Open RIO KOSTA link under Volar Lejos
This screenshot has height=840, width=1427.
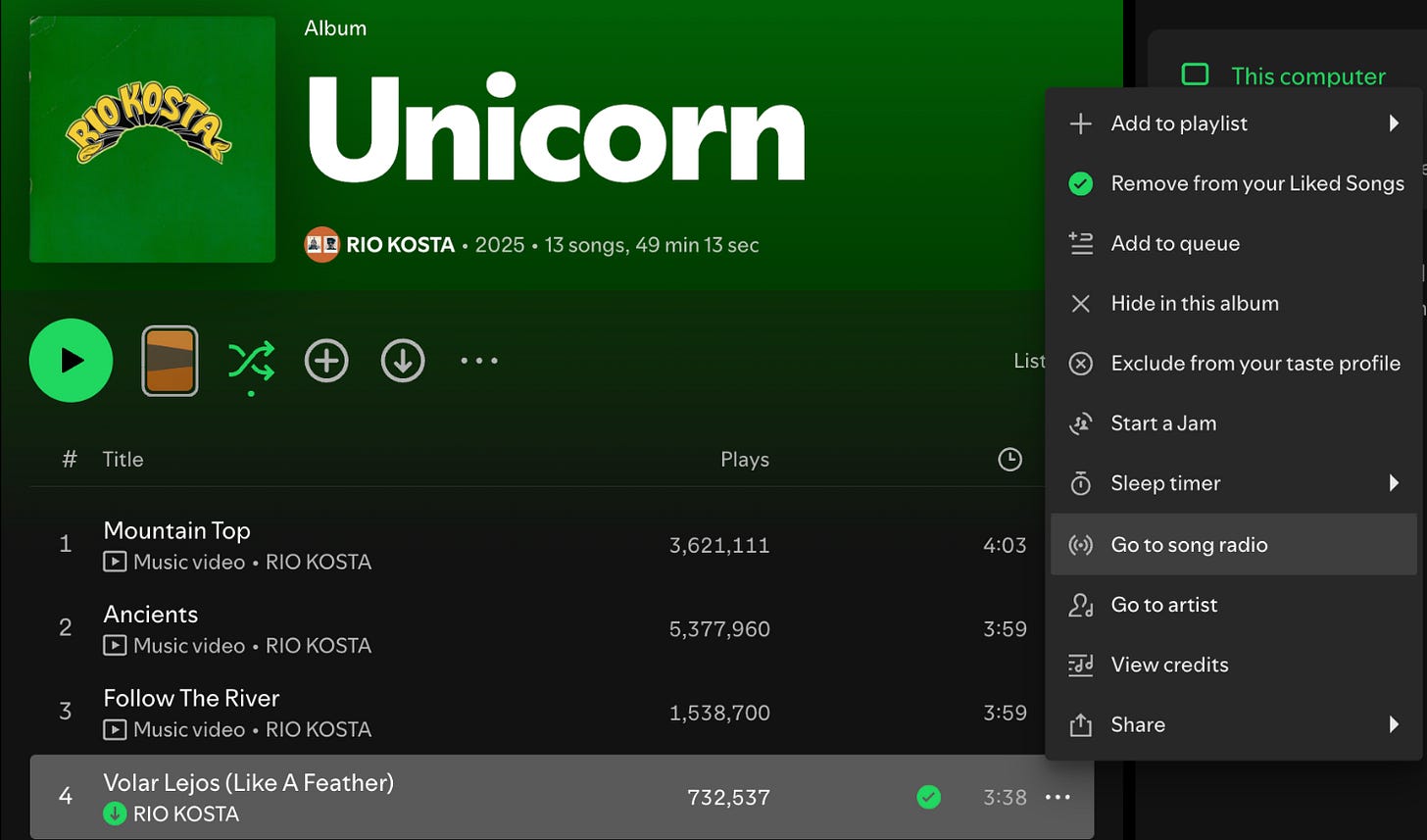point(185,815)
